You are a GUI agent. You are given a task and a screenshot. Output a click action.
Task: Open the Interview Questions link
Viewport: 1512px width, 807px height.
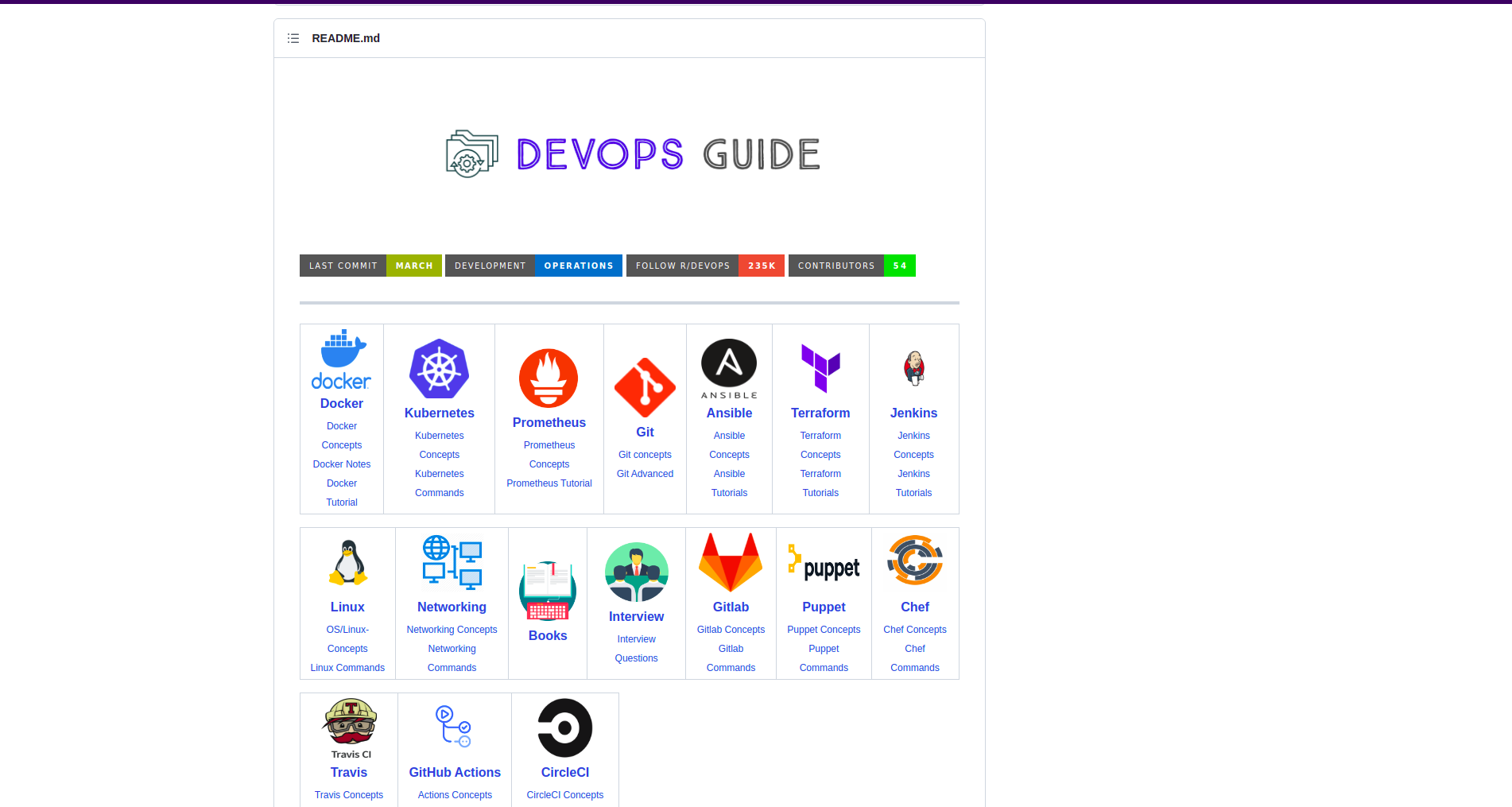click(x=637, y=649)
